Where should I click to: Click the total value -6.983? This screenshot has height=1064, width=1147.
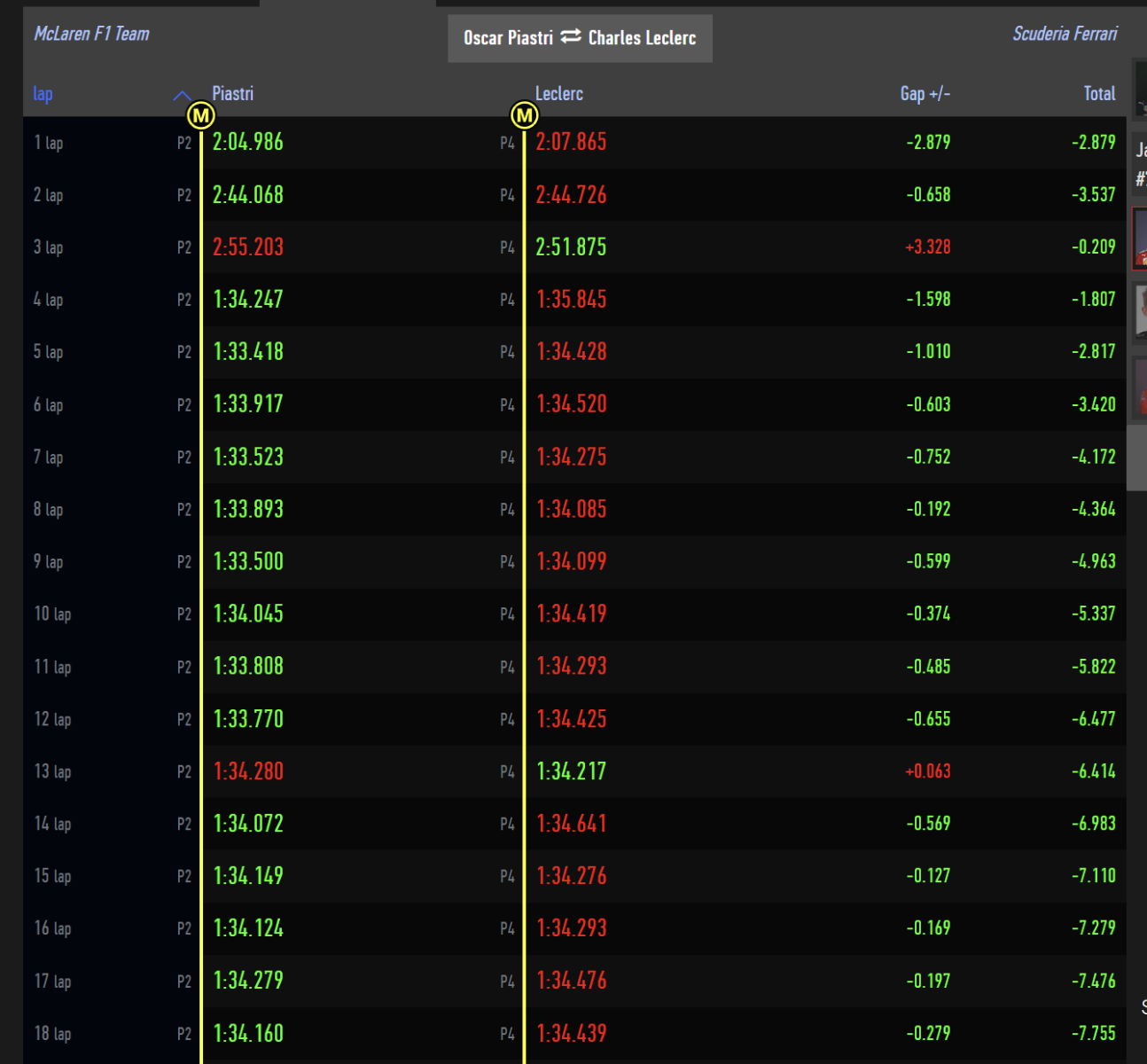click(x=1093, y=824)
